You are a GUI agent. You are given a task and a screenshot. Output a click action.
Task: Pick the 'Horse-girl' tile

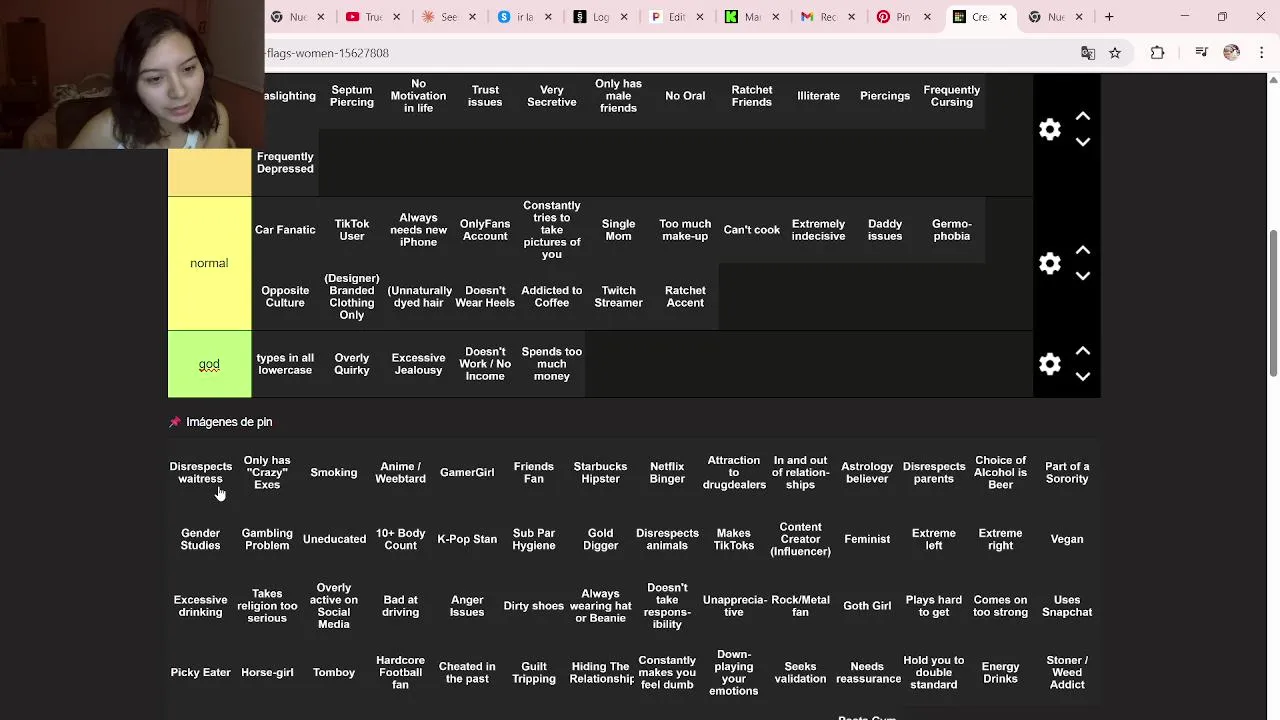tap(267, 673)
